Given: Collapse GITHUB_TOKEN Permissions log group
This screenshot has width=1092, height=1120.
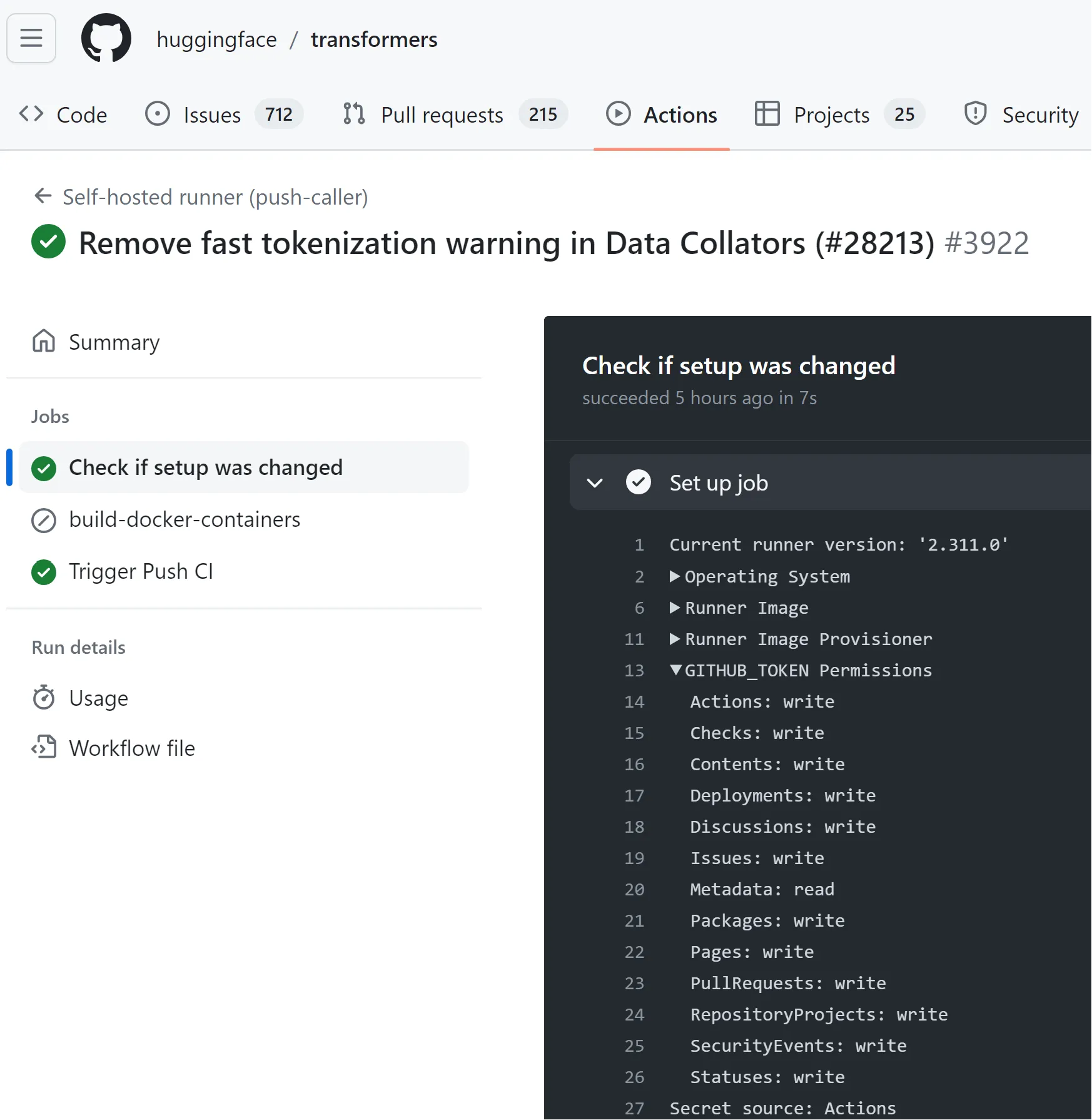Looking at the screenshot, I should click(675, 670).
